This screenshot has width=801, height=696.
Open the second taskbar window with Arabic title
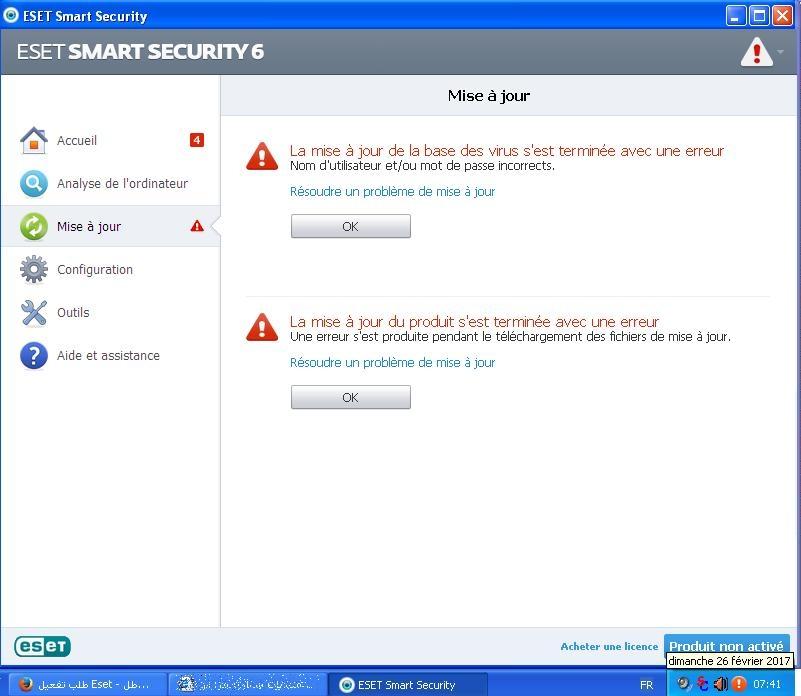(x=247, y=684)
